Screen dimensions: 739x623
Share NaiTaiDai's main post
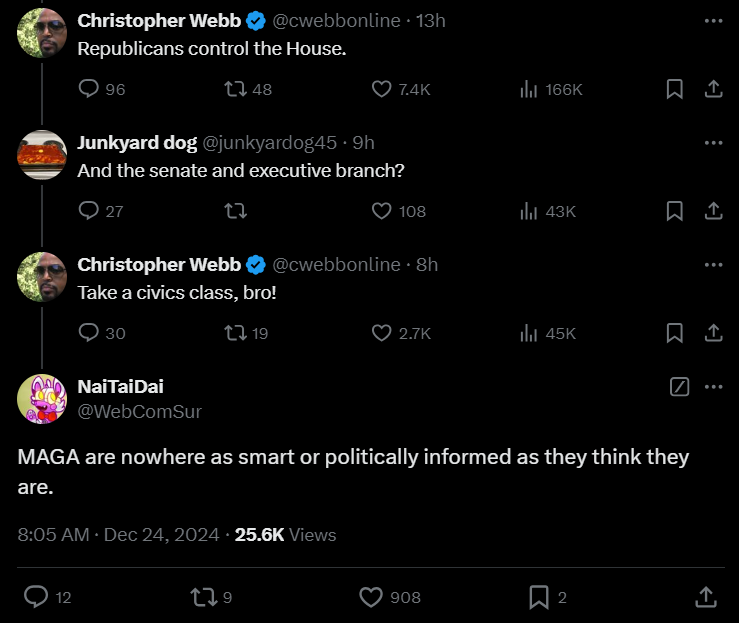(706, 597)
